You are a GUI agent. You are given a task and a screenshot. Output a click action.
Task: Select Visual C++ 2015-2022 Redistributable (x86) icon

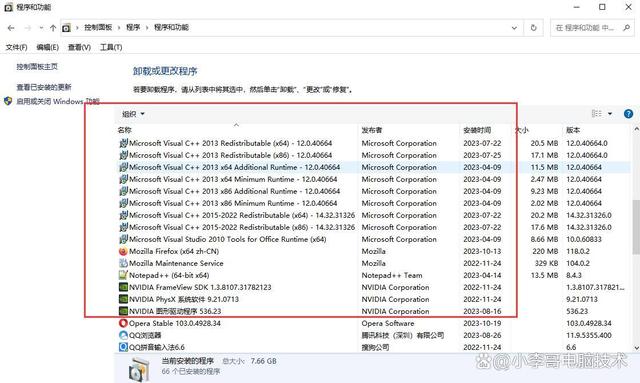click(123, 227)
